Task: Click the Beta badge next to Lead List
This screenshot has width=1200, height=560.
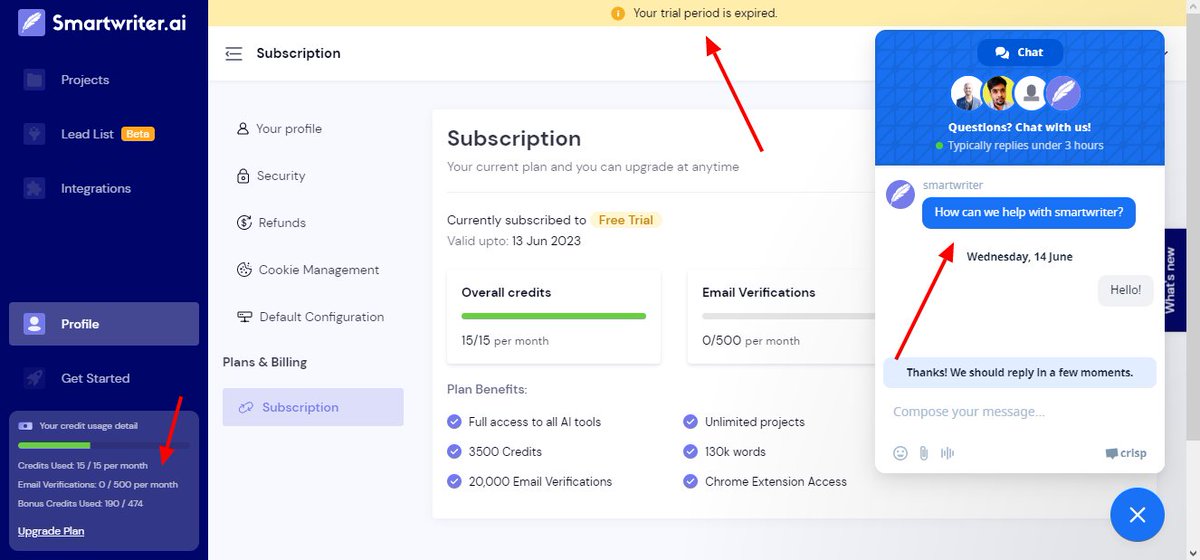Action: (x=138, y=134)
